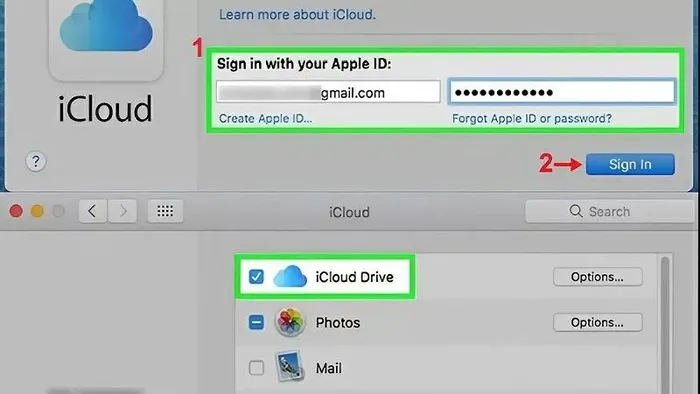Open Options for iCloud Drive

(x=597, y=277)
